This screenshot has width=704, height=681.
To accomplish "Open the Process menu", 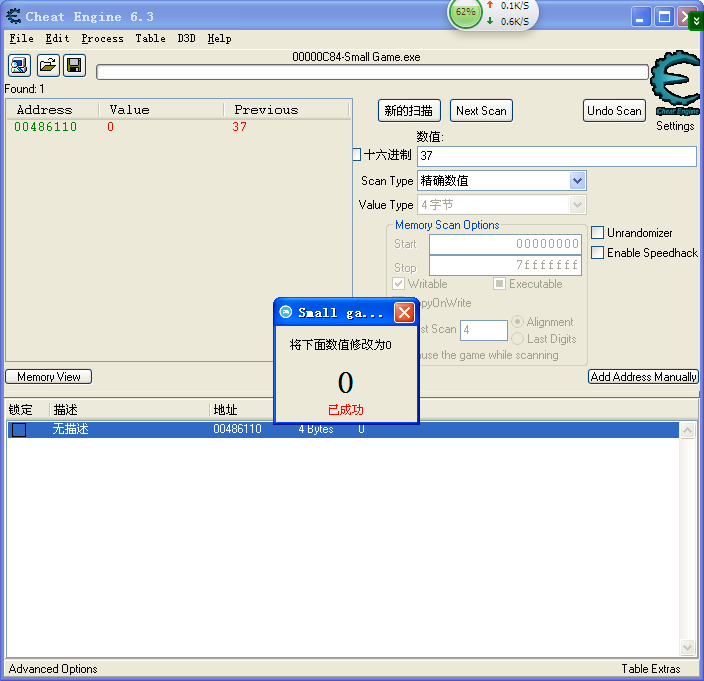I will click(102, 39).
